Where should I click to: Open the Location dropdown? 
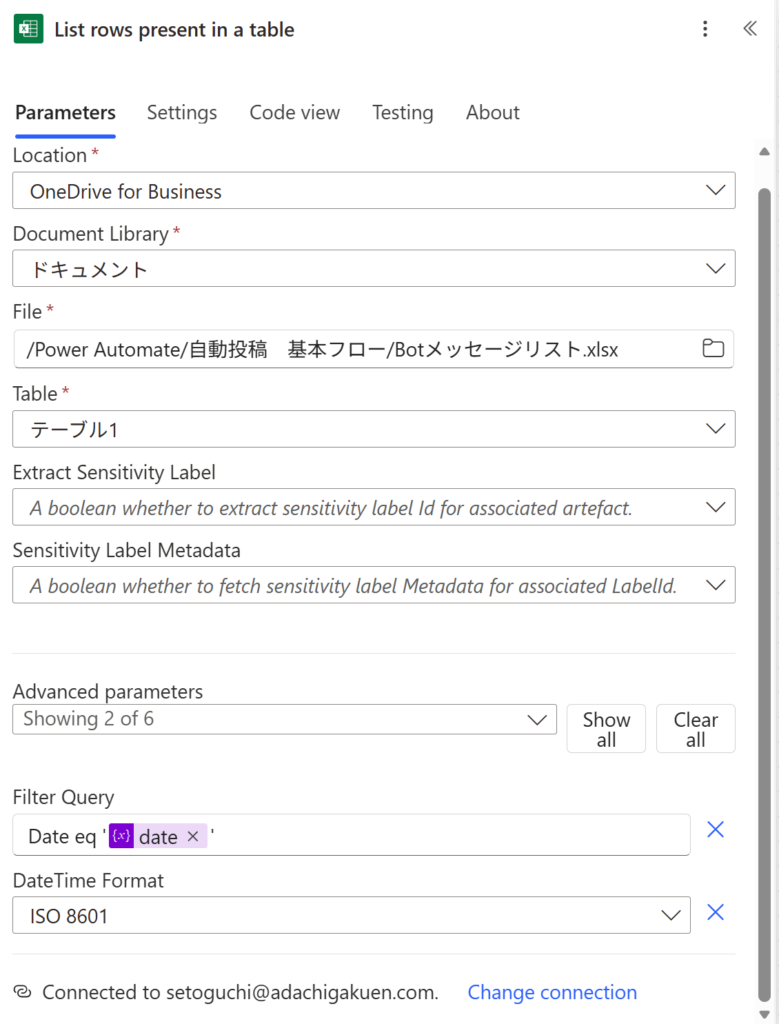point(714,190)
